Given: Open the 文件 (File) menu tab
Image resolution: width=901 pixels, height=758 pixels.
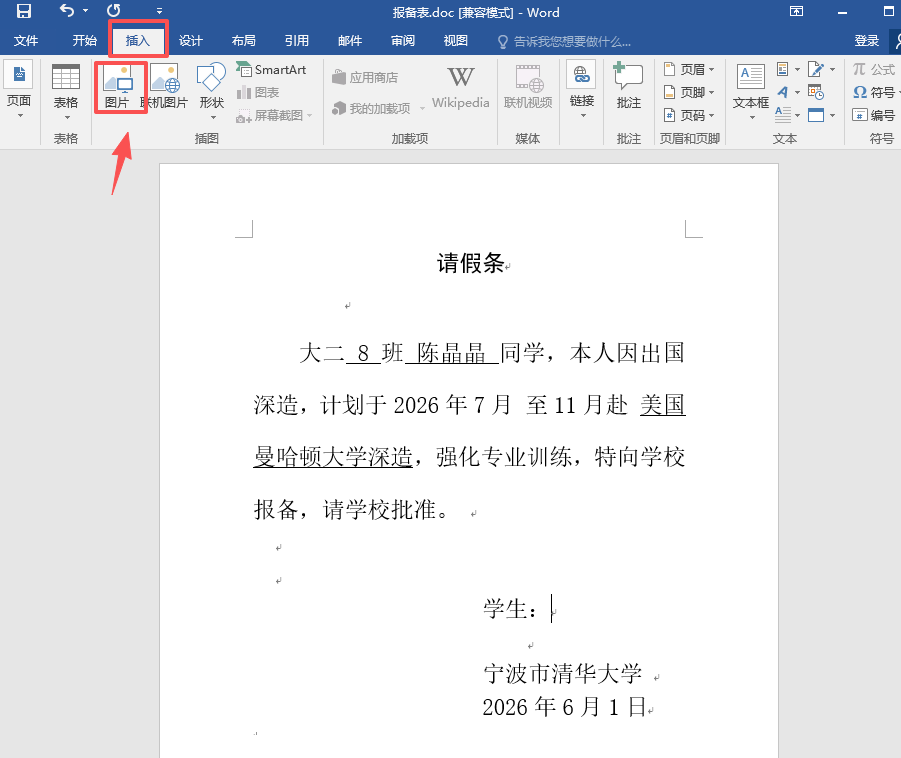Looking at the screenshot, I should pyautogui.click(x=26, y=41).
